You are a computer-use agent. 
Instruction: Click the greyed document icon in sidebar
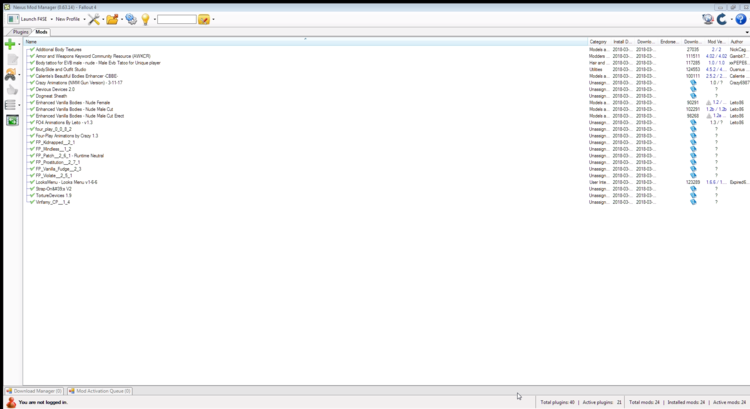12,59
